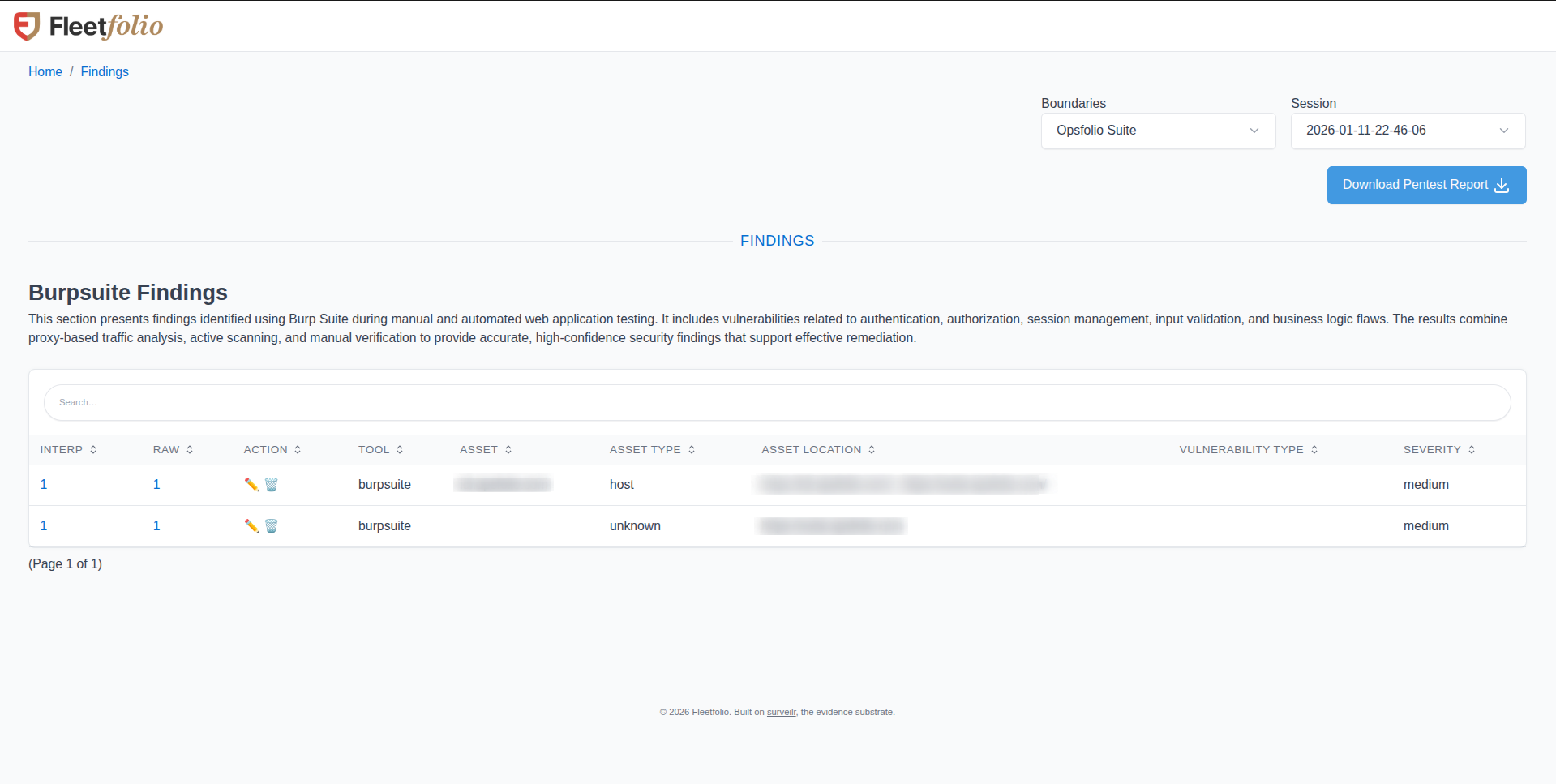Click the download icon on the pentest report button
The width and height of the screenshot is (1556, 784).
point(1502,185)
